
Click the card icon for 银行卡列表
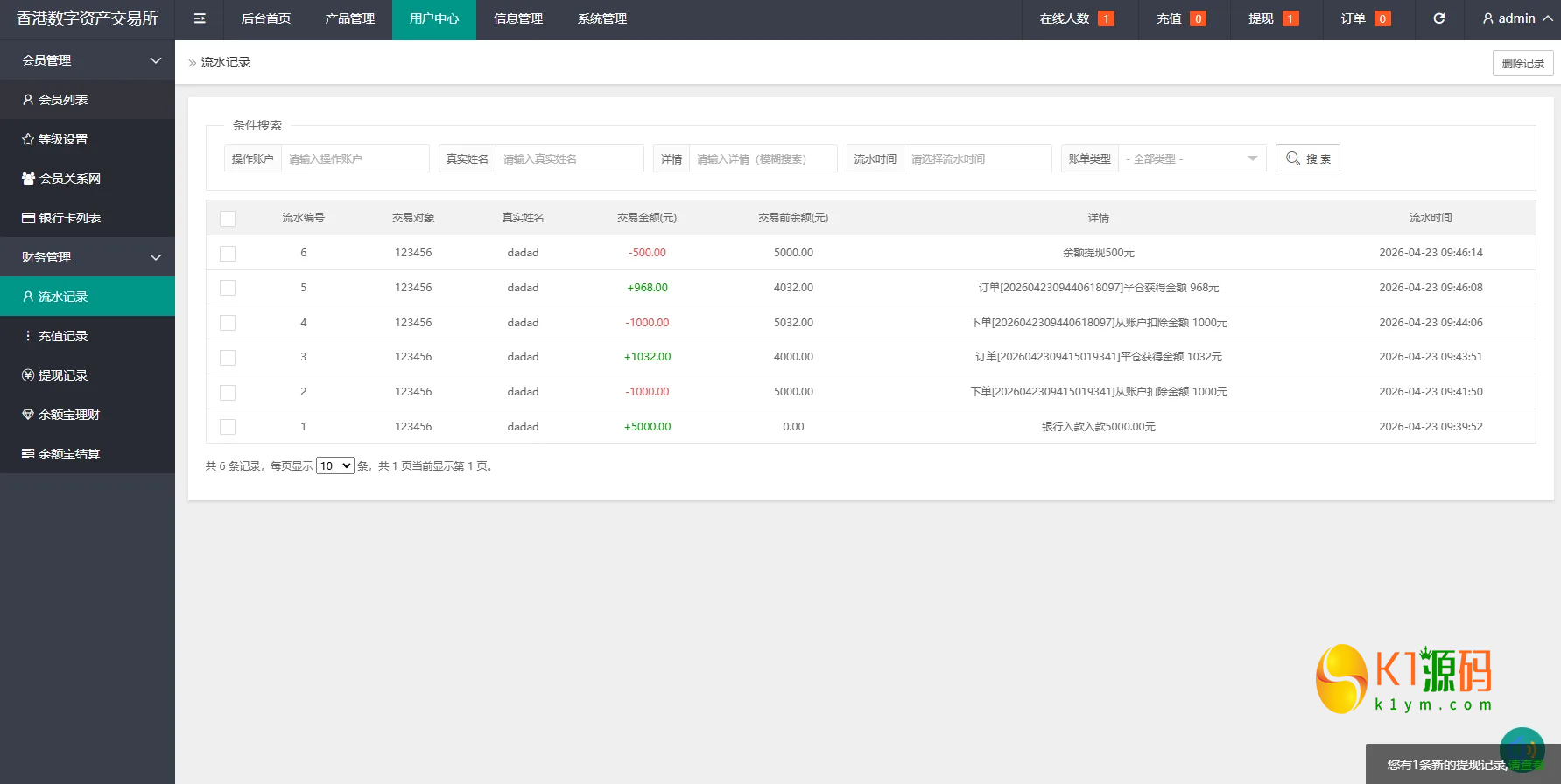tap(28, 218)
